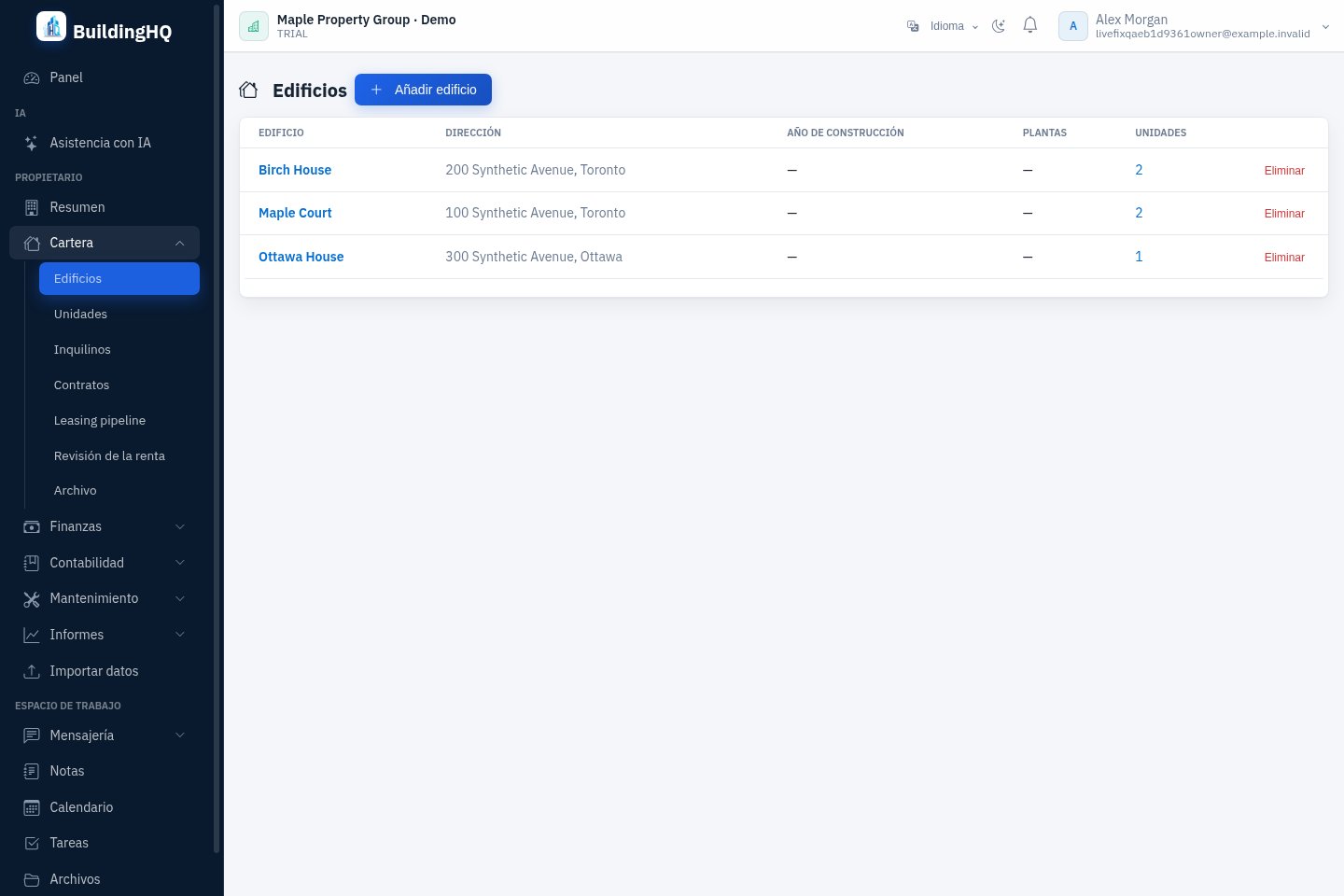Click the Informes chart icon
Viewport: 1344px width, 896px height.
click(x=32, y=636)
